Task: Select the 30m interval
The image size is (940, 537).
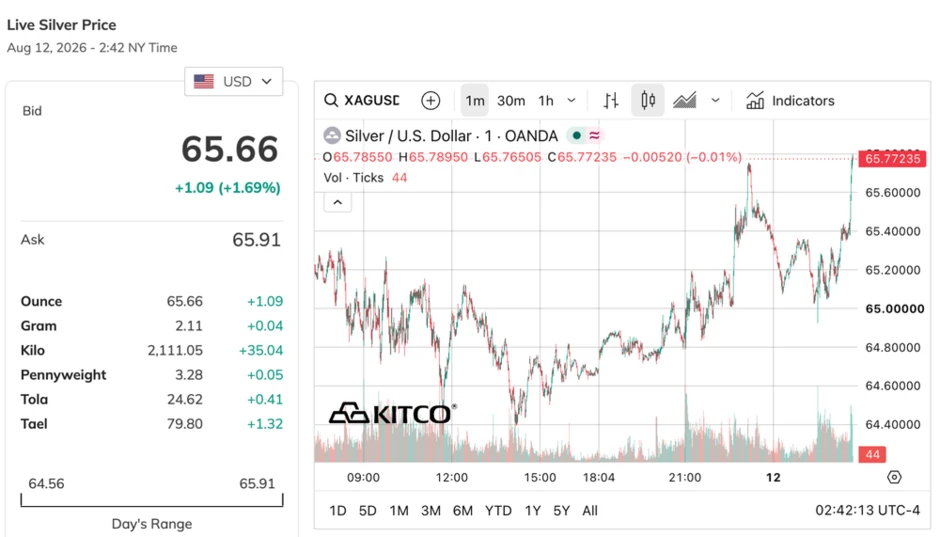Action: coord(511,100)
